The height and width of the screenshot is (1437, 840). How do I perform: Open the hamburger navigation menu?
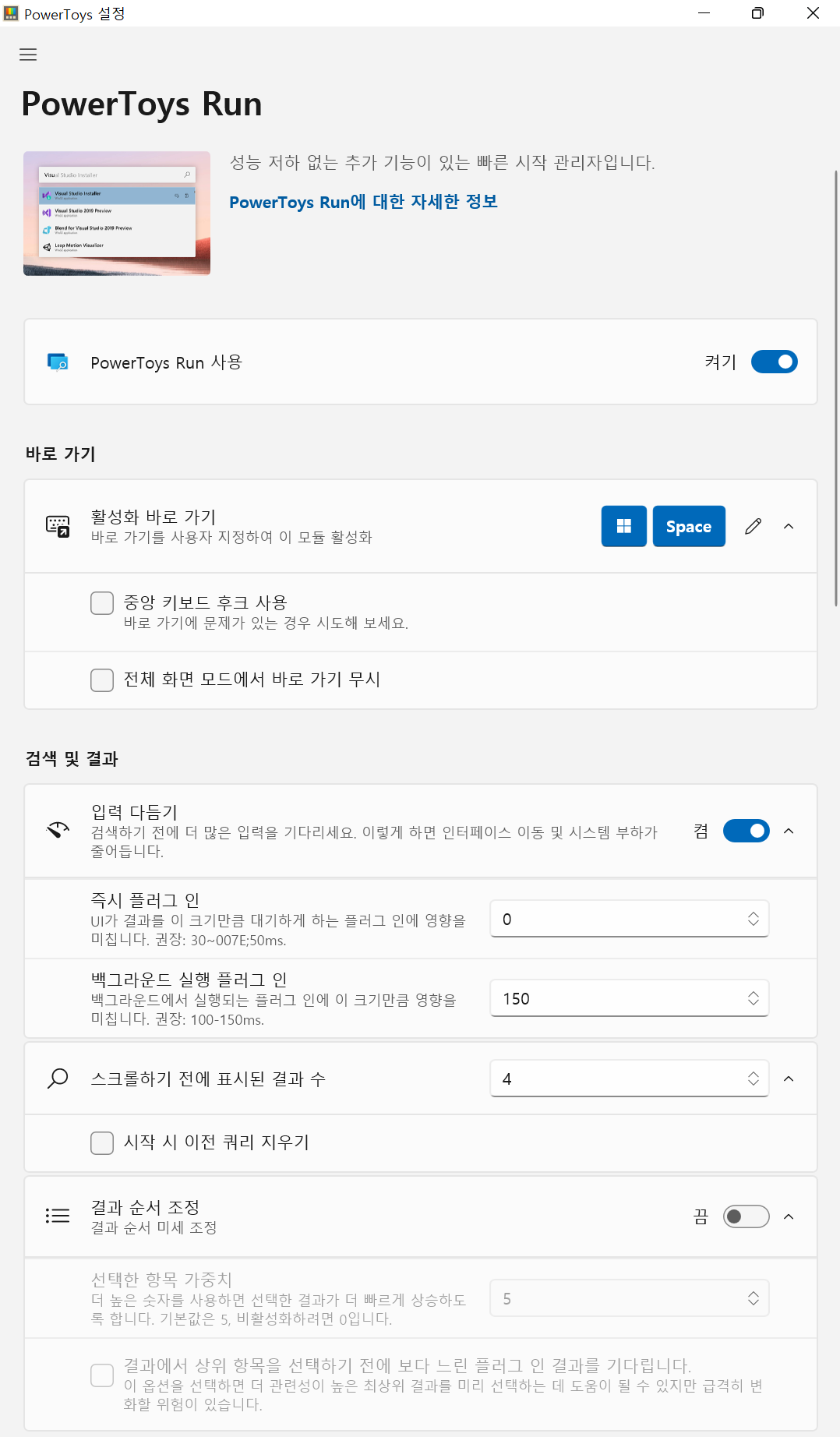[28, 55]
